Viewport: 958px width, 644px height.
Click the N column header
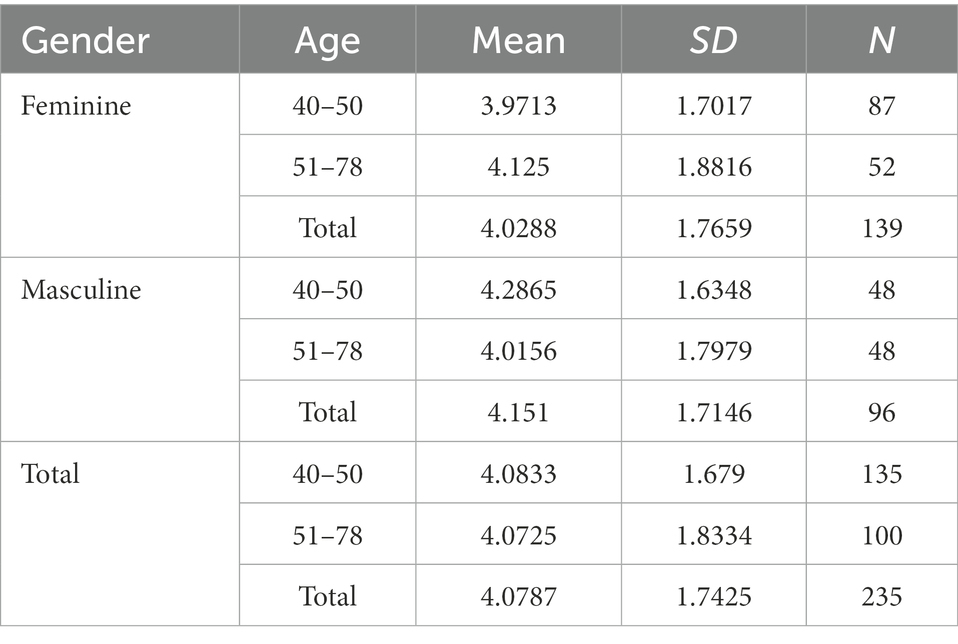click(882, 41)
